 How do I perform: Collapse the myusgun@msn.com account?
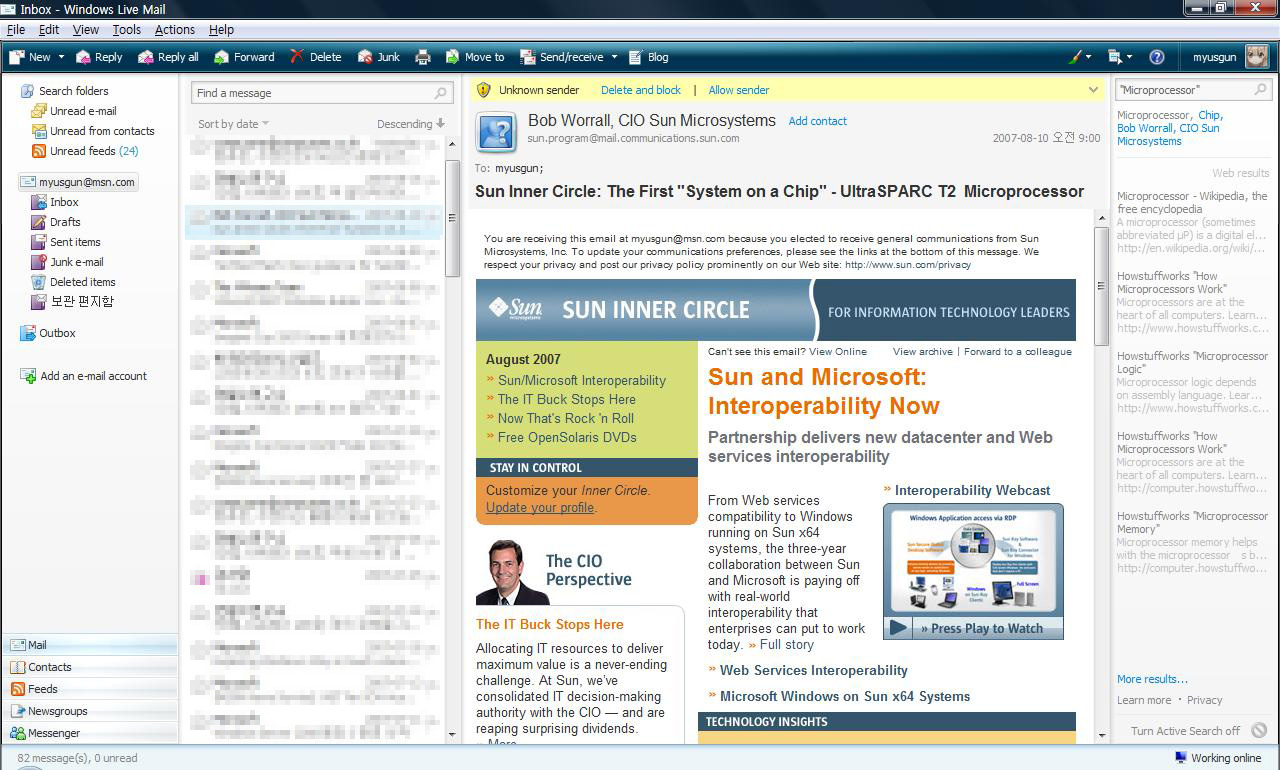point(78,182)
